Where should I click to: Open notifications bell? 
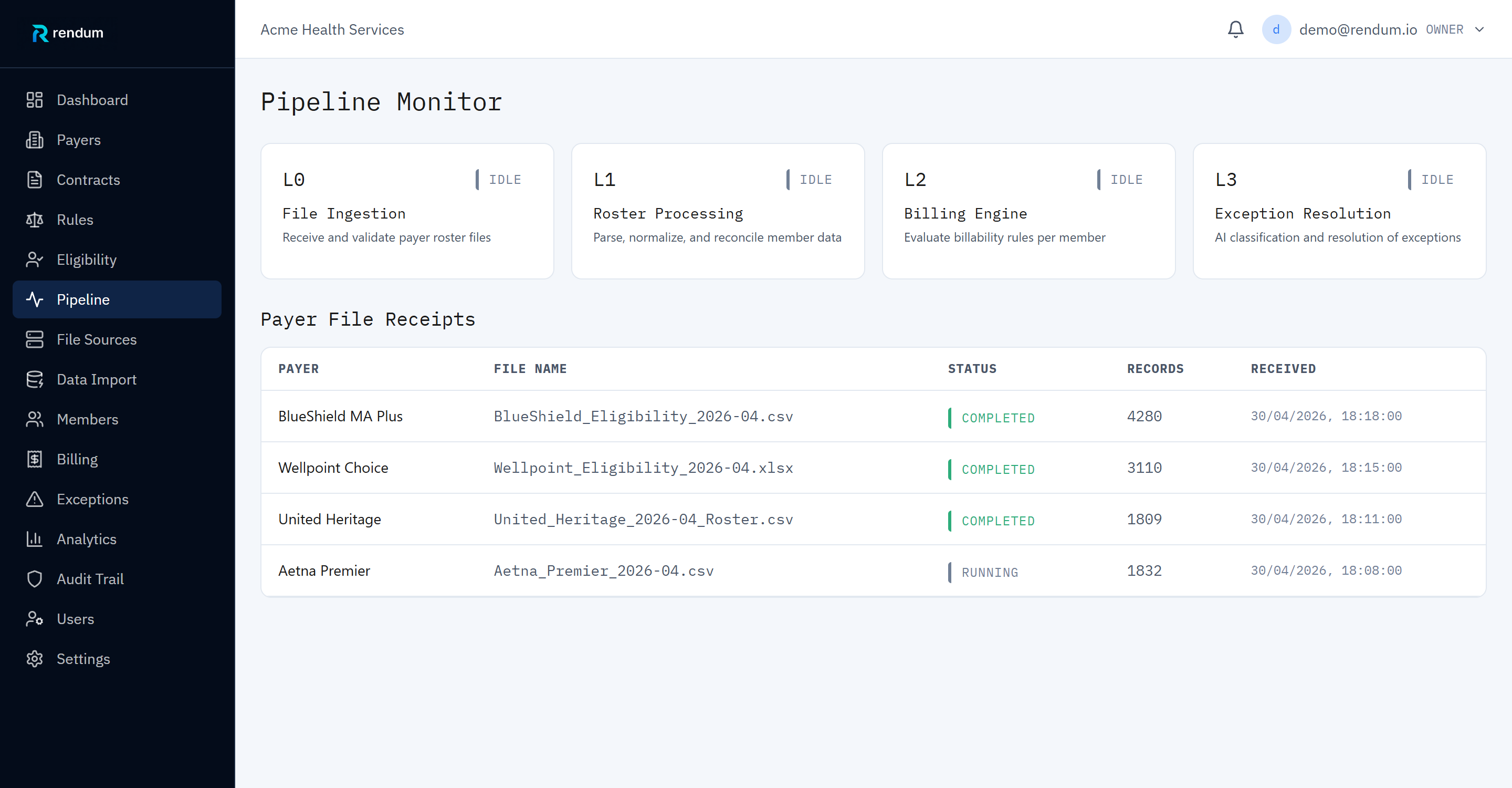(x=1235, y=29)
